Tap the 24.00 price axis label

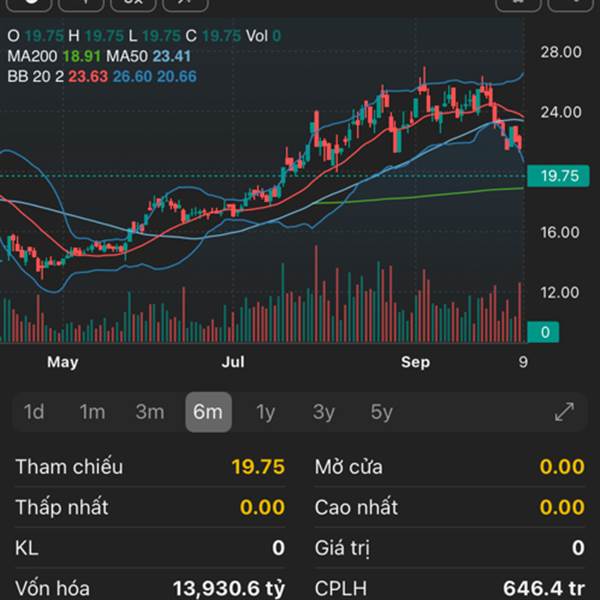[561, 112]
